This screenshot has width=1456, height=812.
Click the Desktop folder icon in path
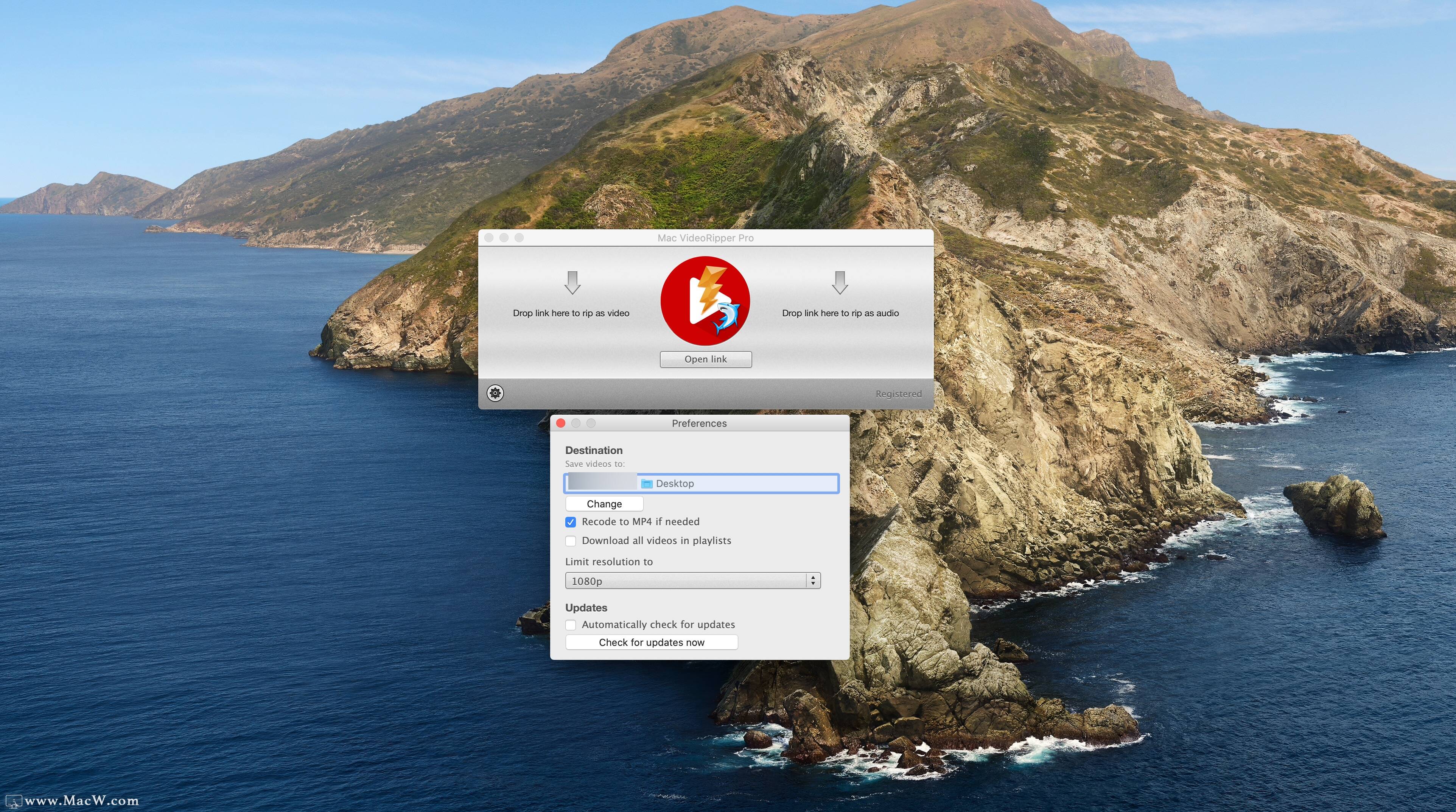[647, 484]
